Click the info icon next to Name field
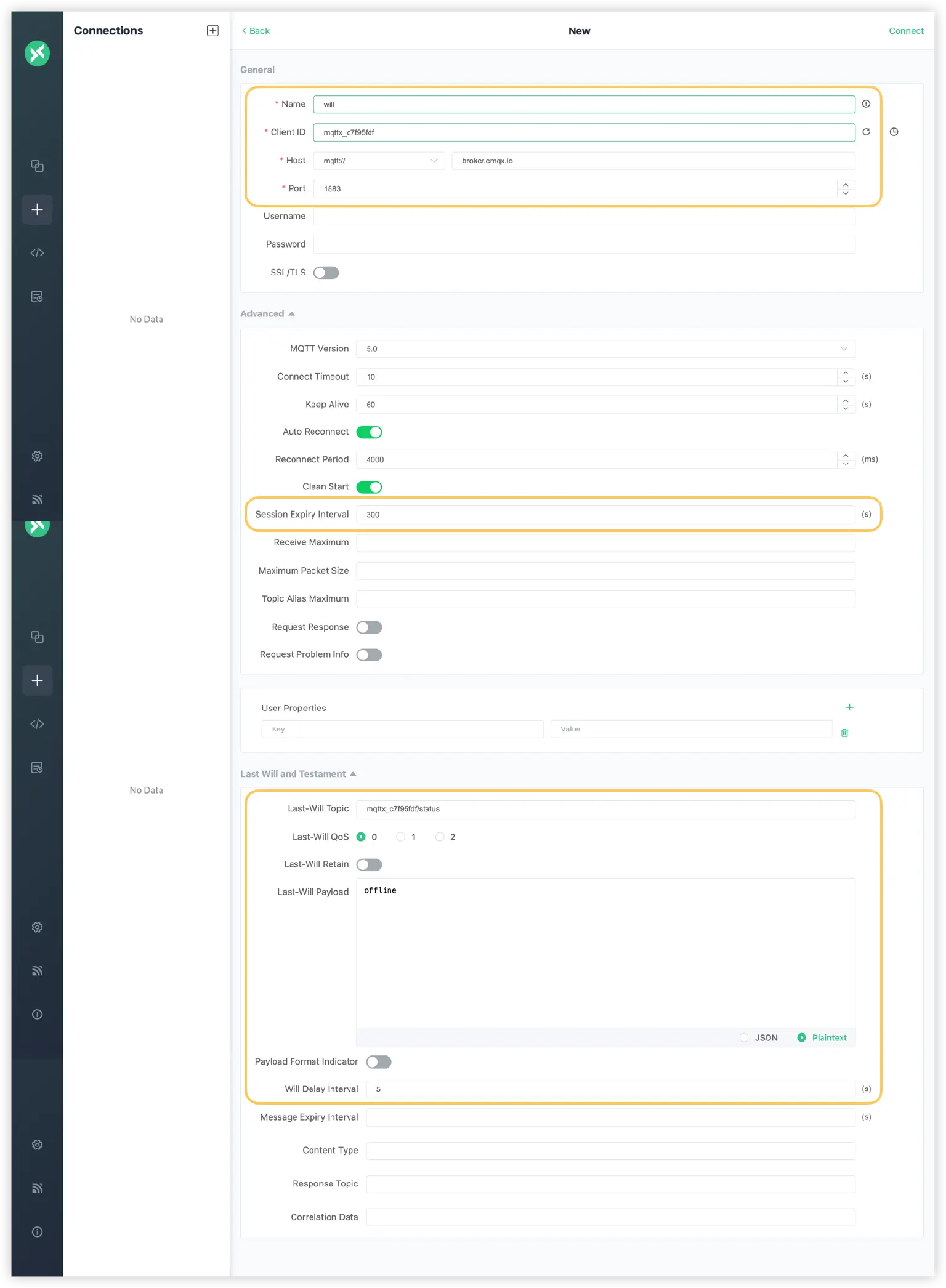The width and height of the screenshot is (946, 1288). (866, 104)
